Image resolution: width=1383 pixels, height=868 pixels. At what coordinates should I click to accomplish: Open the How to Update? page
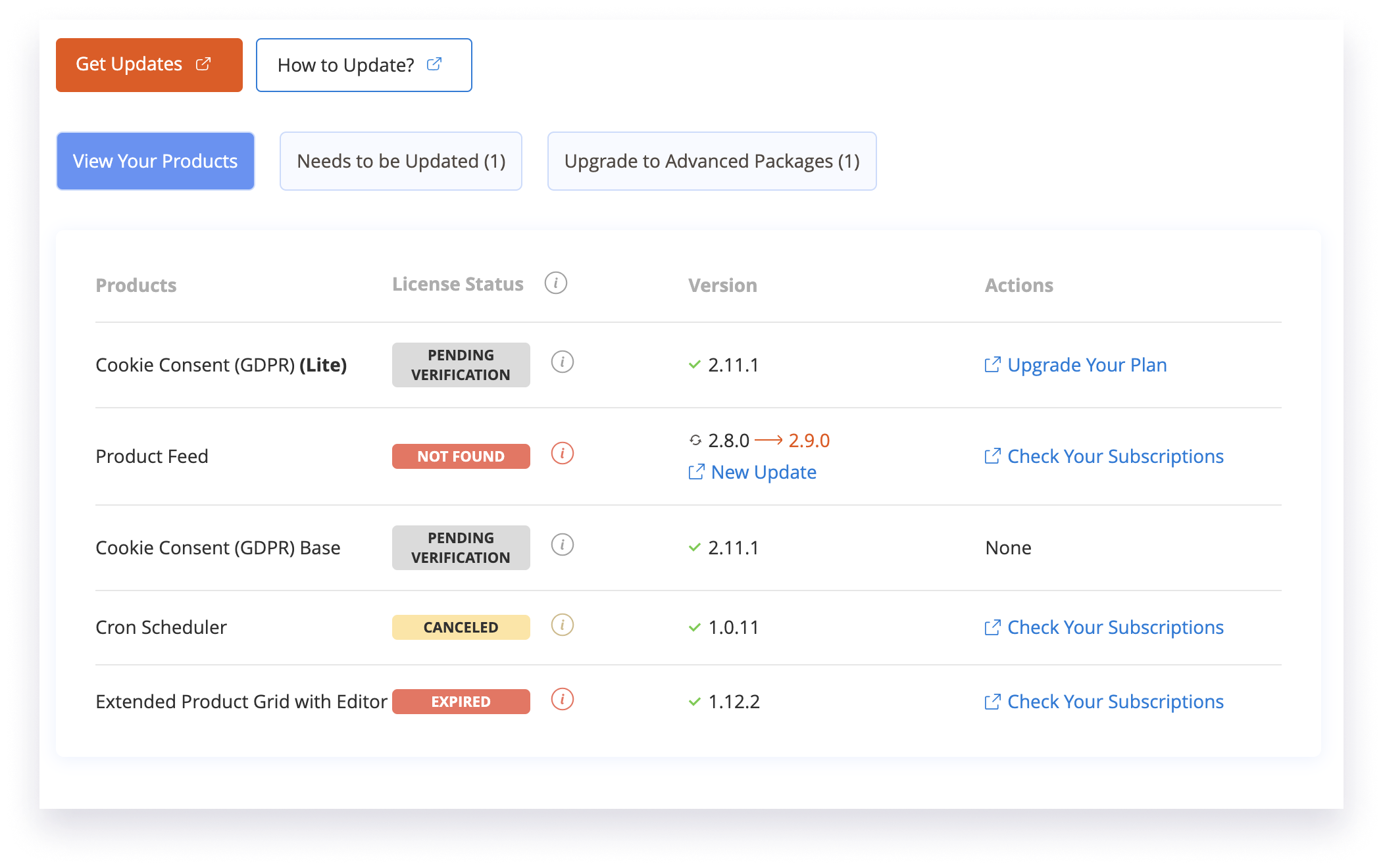tap(363, 64)
